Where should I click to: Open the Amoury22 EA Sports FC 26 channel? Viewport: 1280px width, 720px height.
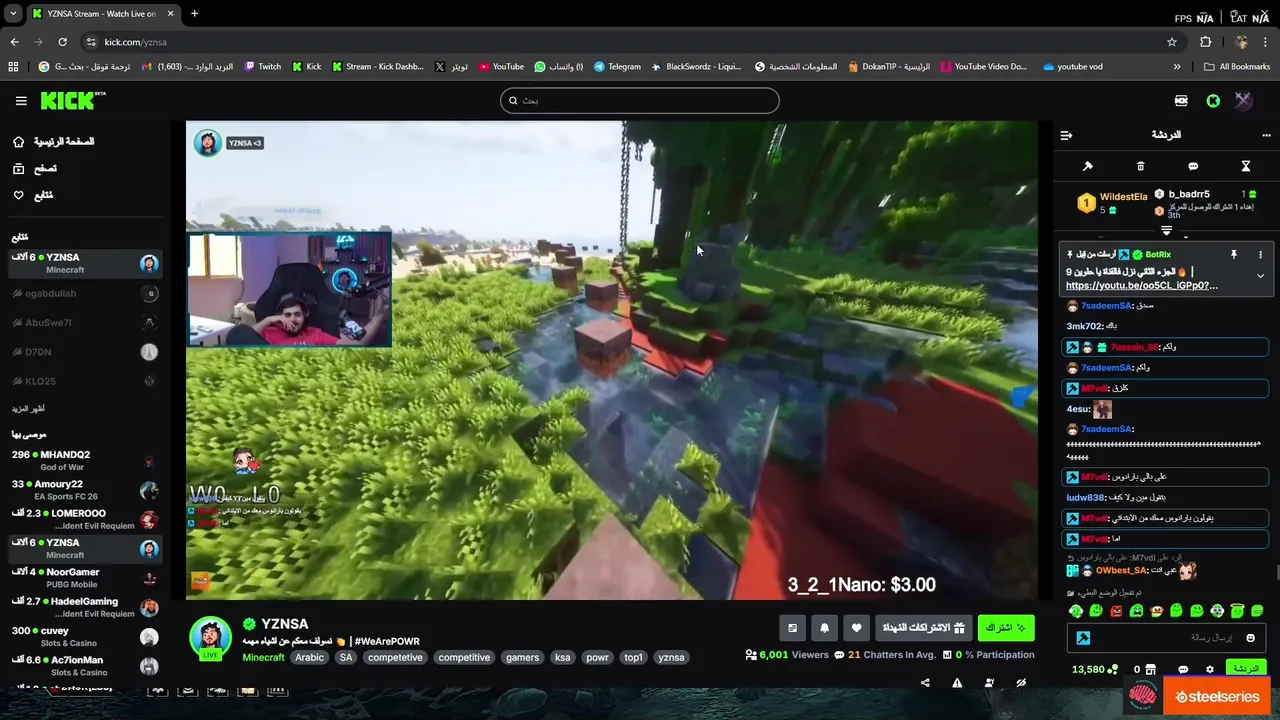click(x=84, y=490)
